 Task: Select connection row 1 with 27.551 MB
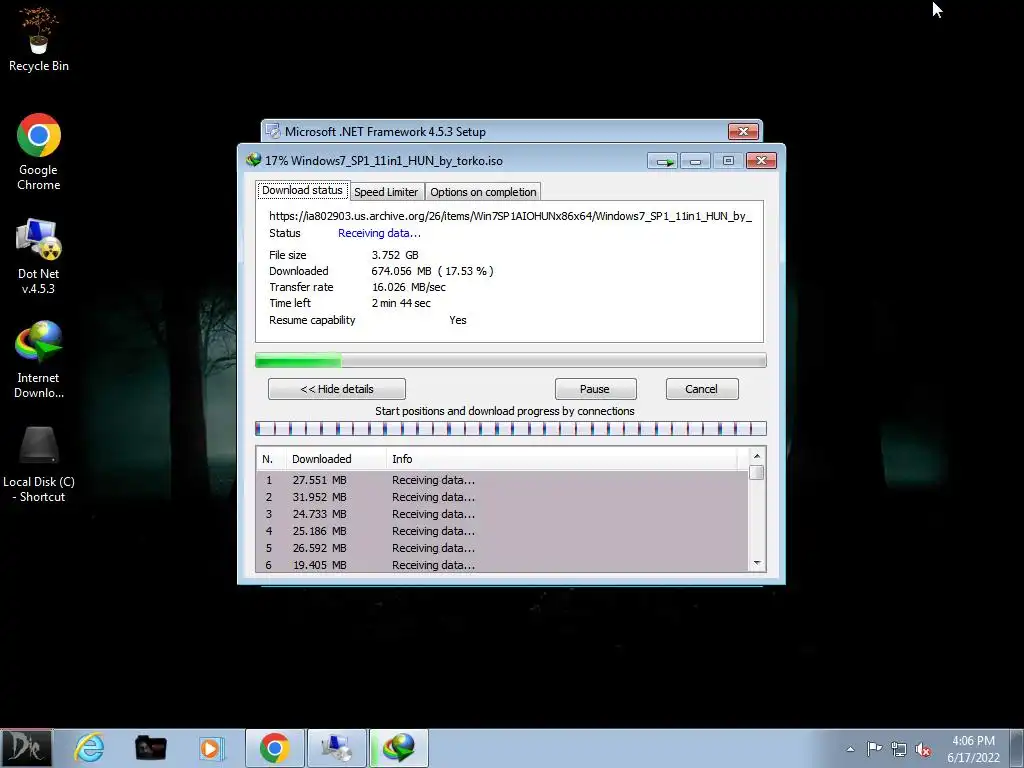(502, 480)
